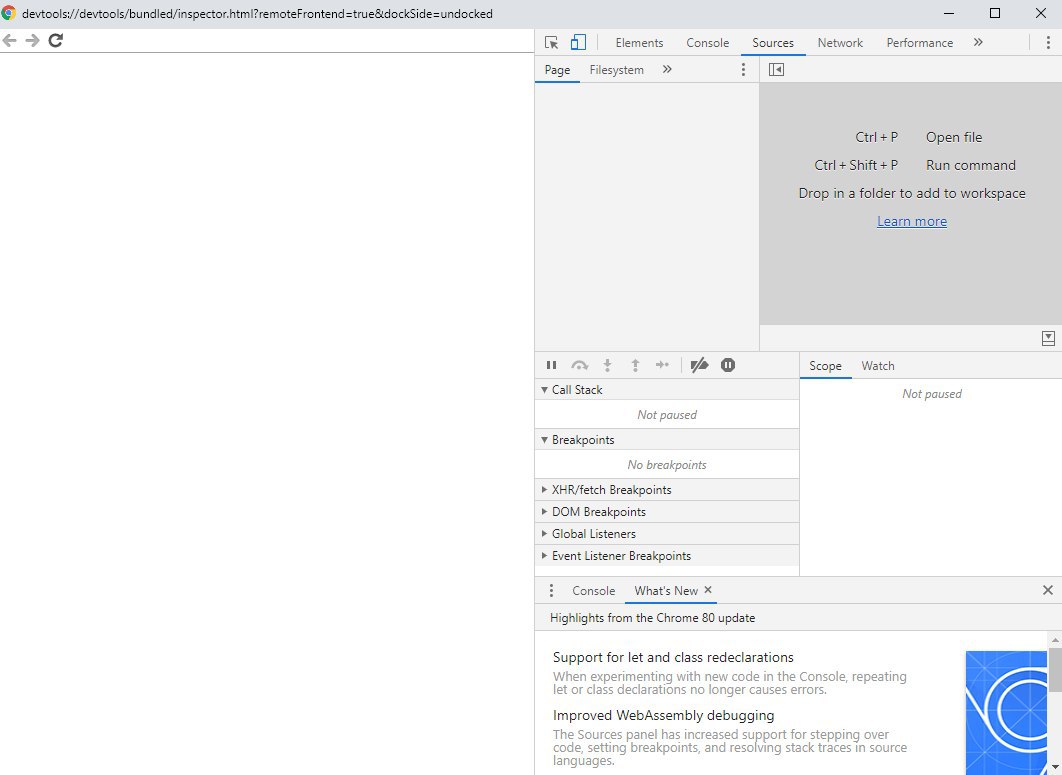
Task: Click the Chrome icon in the title bar
Action: point(8,13)
